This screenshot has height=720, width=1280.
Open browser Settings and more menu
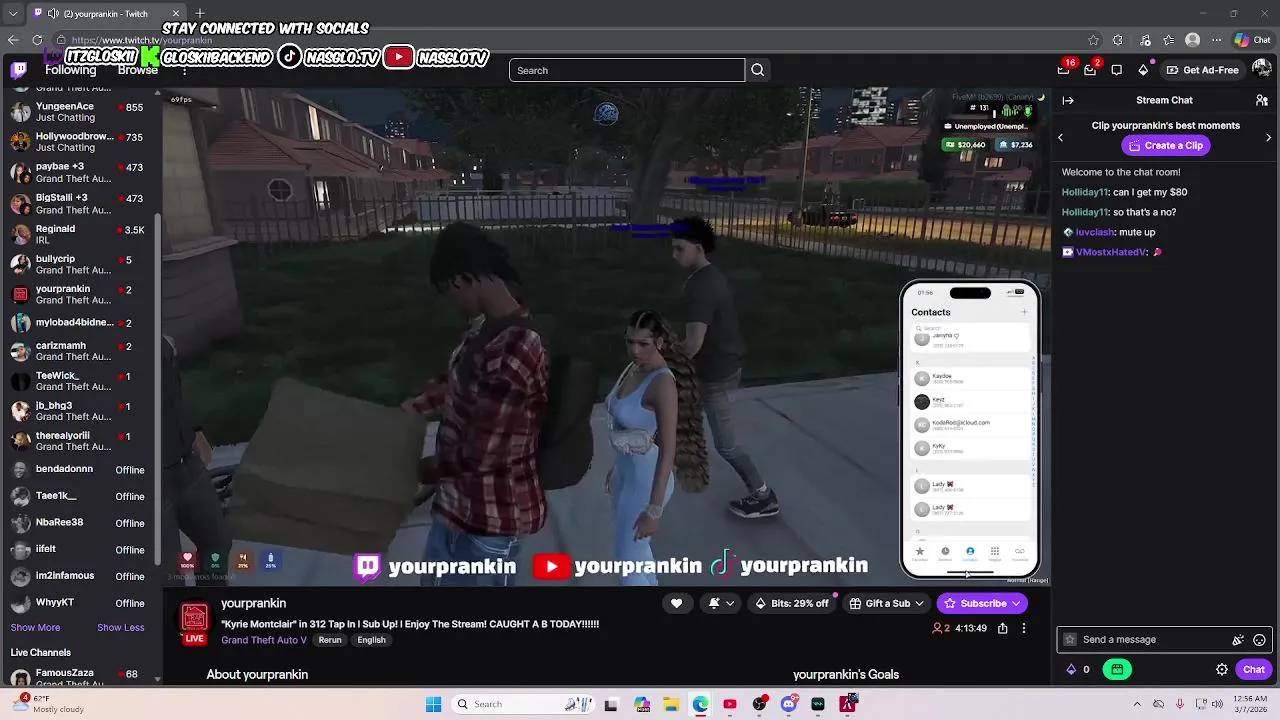click(x=1216, y=40)
